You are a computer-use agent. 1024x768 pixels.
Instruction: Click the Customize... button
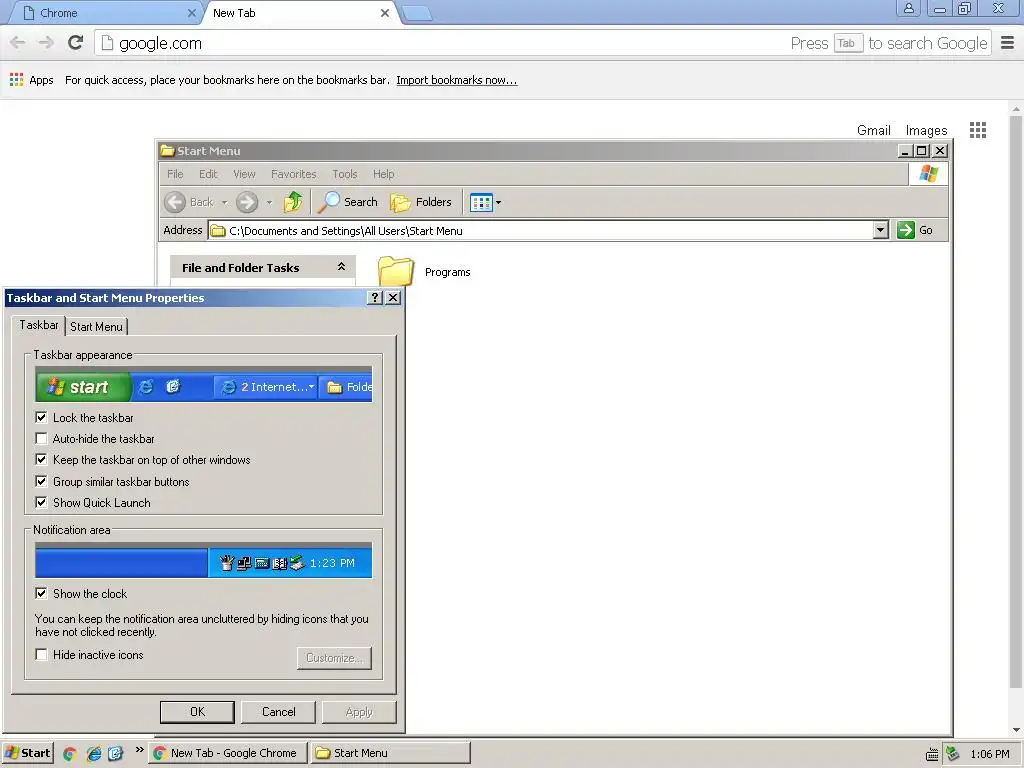[x=334, y=658]
